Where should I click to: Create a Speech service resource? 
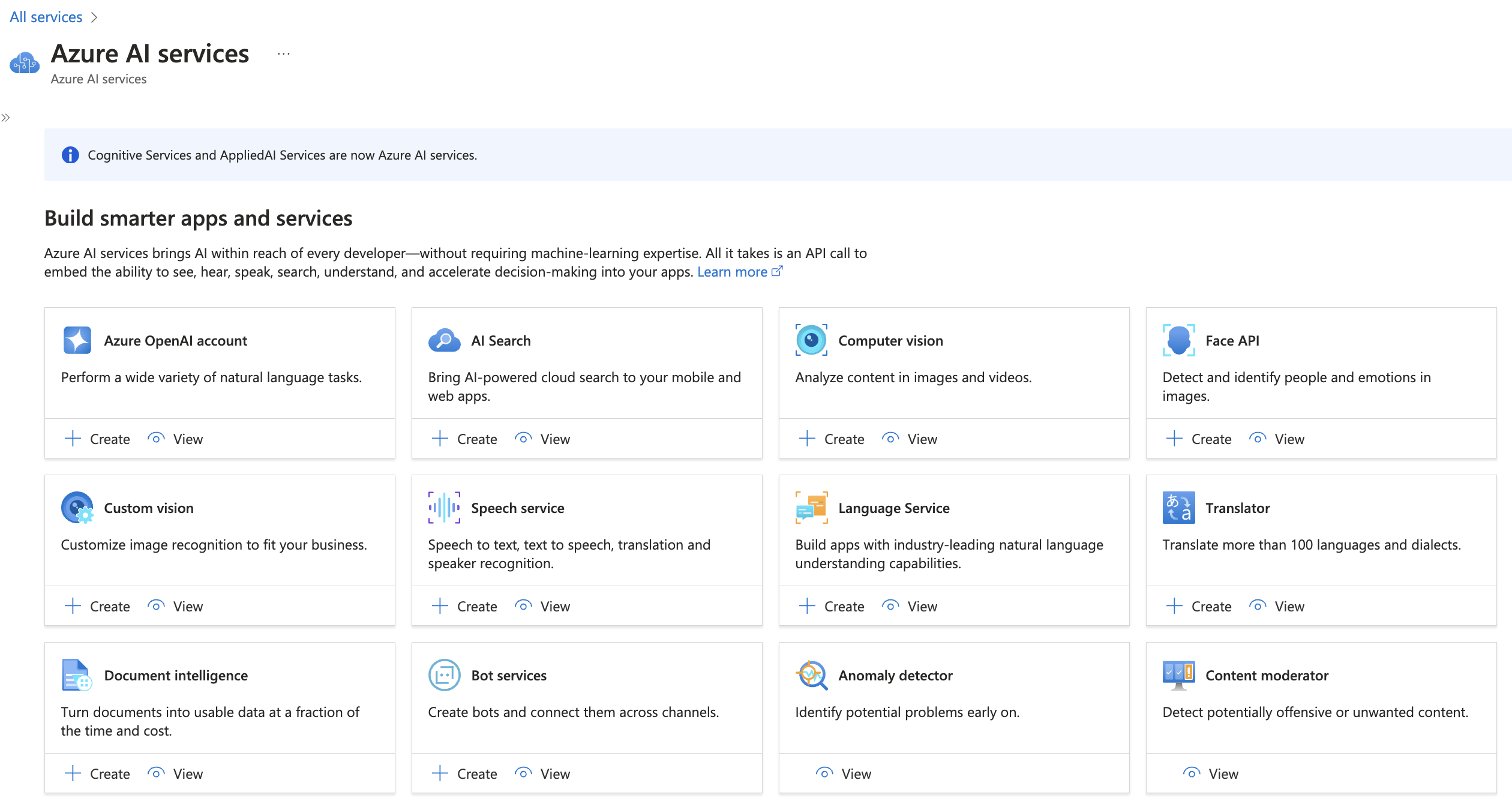point(464,606)
